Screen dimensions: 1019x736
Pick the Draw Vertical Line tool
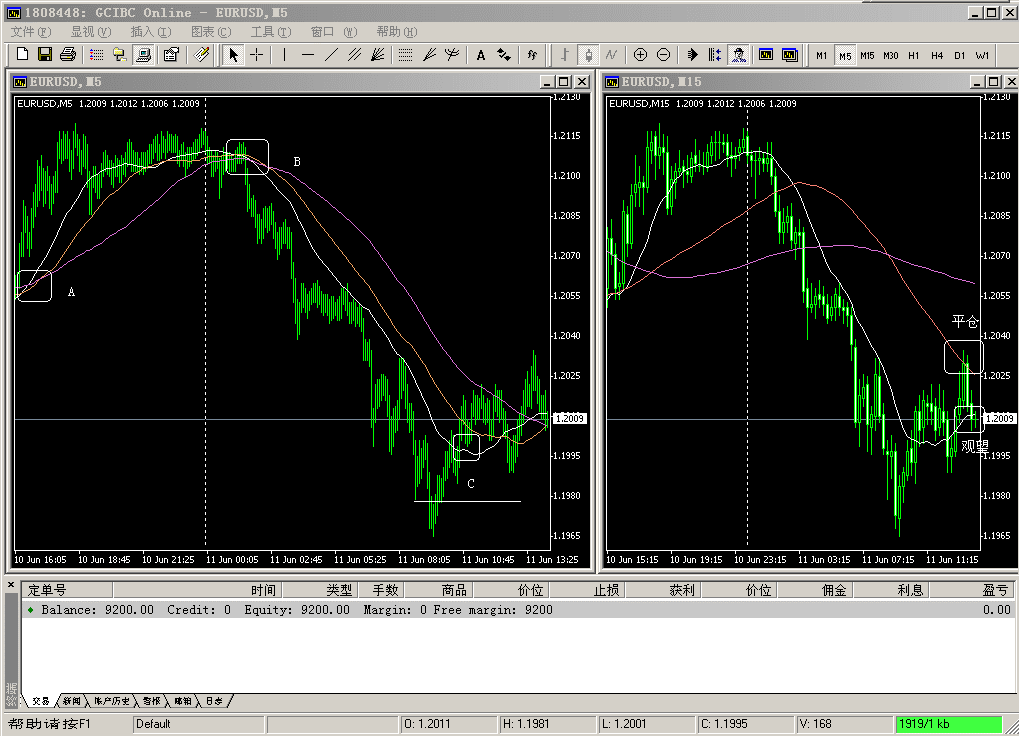(285, 55)
